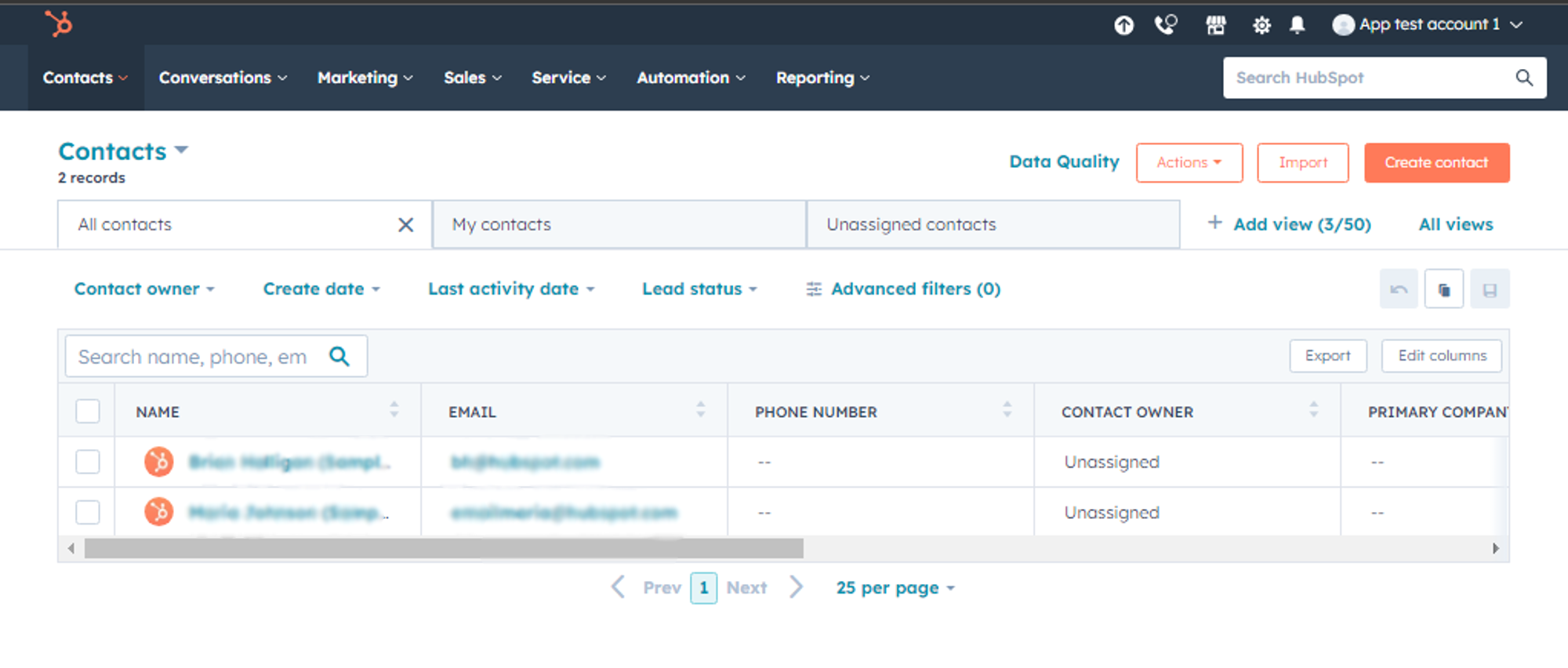Open the Contacts navigation menu

(x=85, y=78)
